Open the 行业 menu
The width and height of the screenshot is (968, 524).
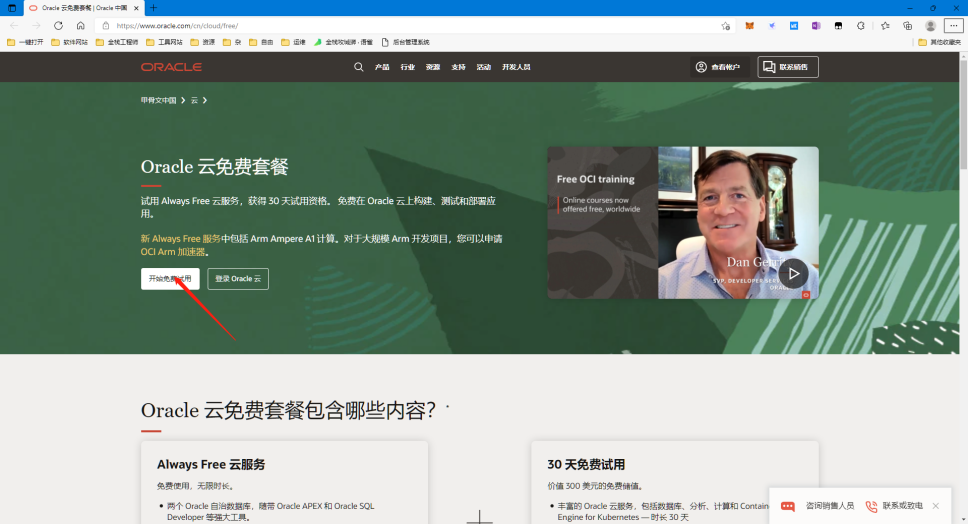[x=407, y=67]
